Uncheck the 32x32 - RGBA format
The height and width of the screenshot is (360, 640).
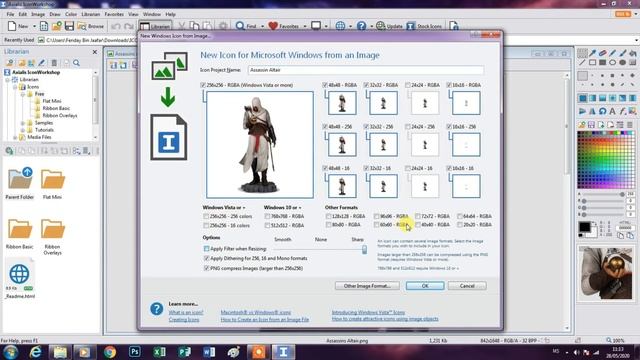tap(366, 85)
